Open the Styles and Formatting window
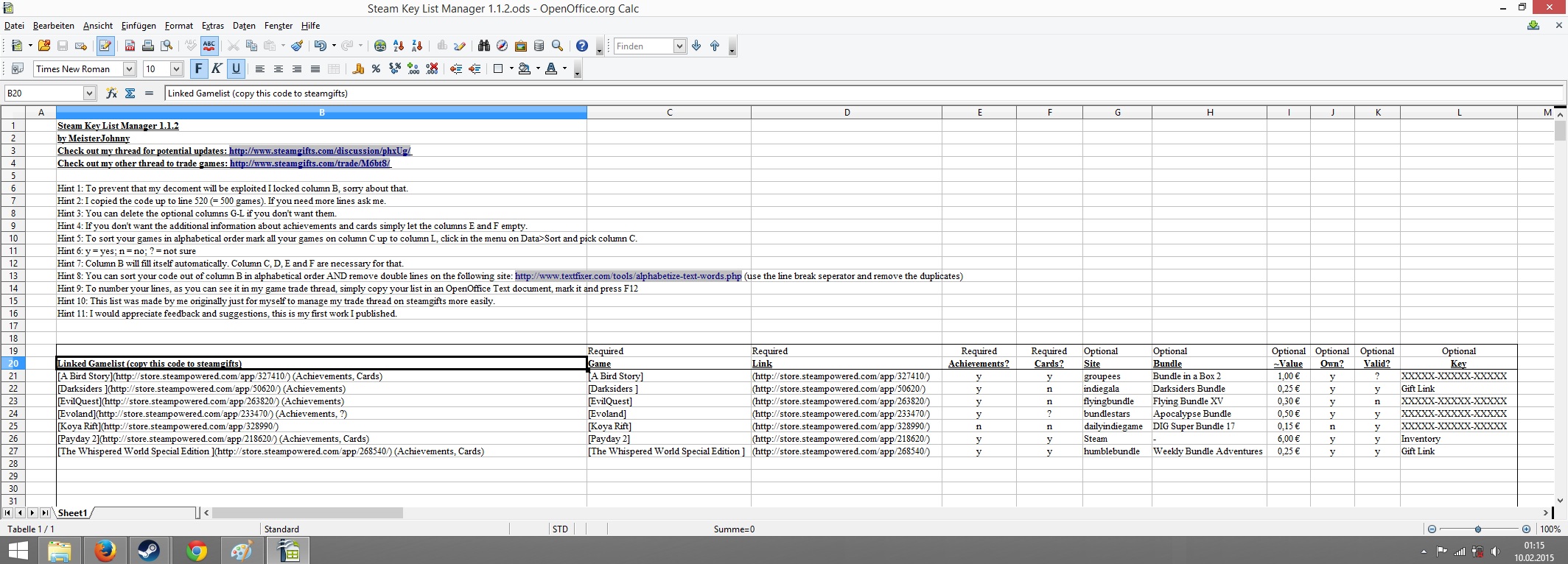This screenshot has height=564, width=1568. tap(18, 68)
